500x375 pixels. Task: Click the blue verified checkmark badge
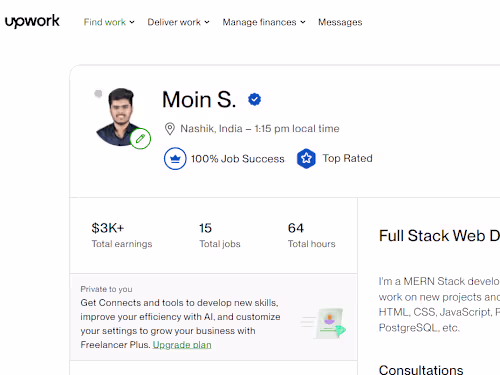tap(255, 99)
